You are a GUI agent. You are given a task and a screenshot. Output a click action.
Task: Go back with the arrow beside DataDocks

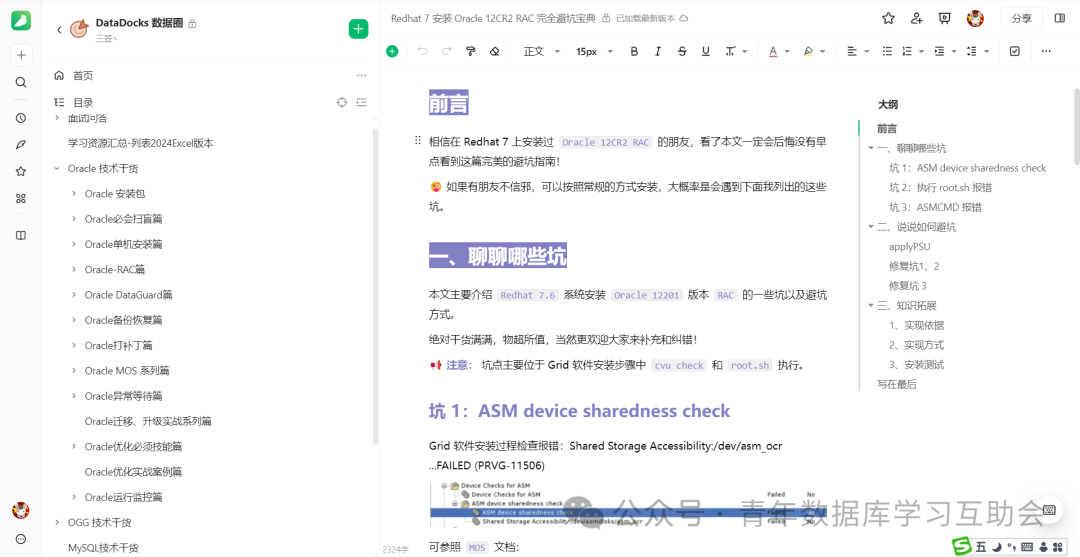(x=59, y=30)
